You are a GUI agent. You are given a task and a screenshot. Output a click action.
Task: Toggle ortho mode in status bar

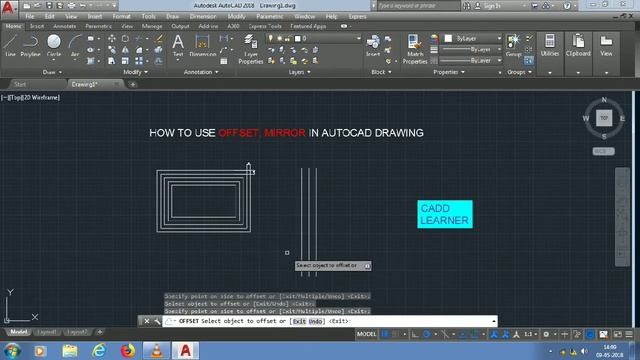415,334
